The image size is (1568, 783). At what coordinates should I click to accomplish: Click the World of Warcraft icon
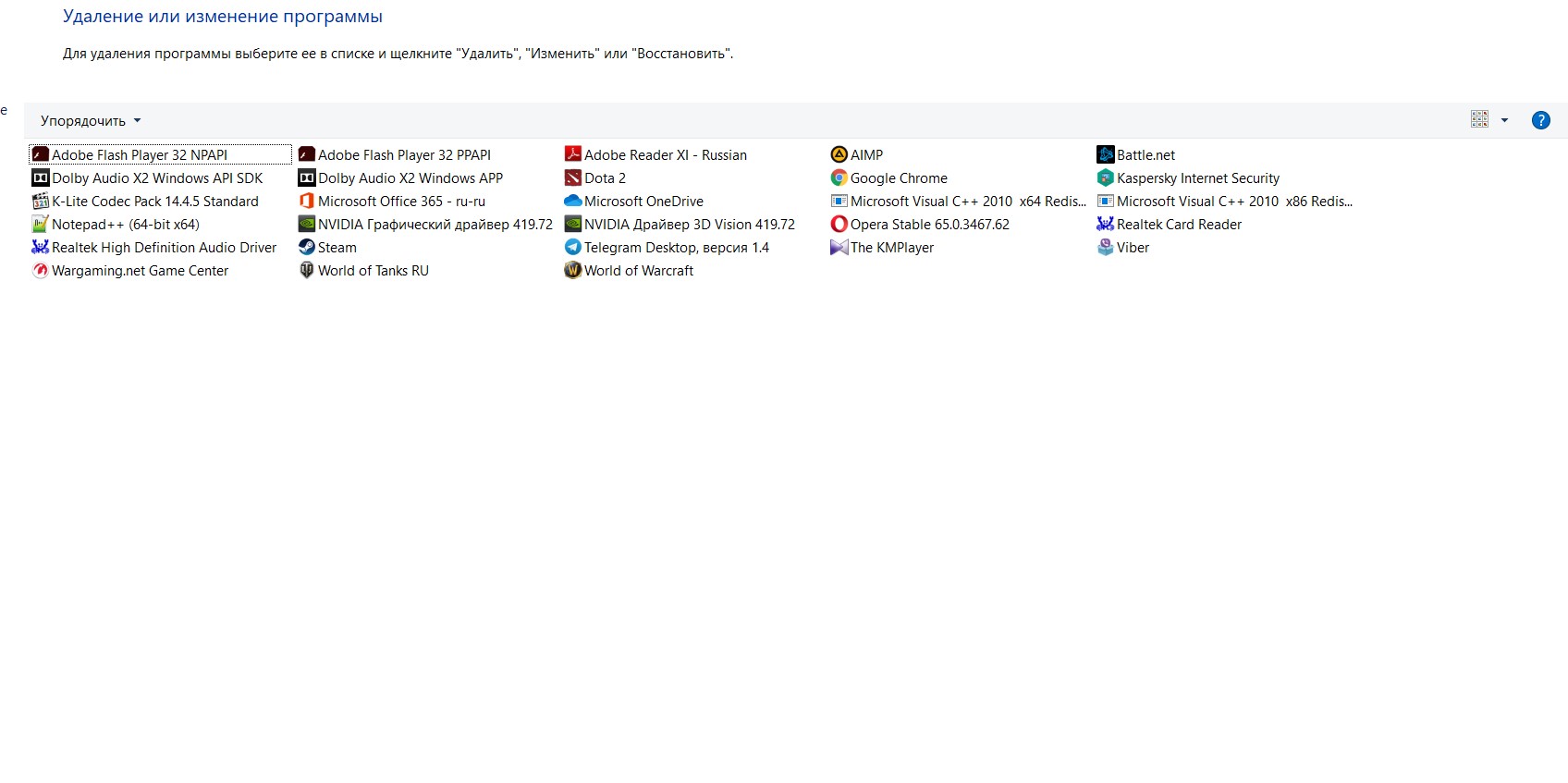click(x=573, y=270)
